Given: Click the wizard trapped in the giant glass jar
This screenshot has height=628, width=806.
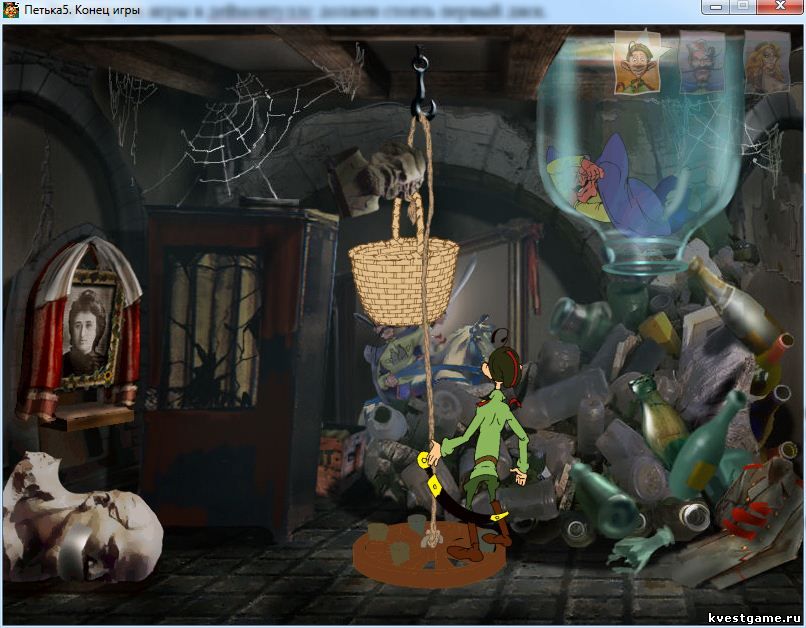Looking at the screenshot, I should (x=616, y=184).
